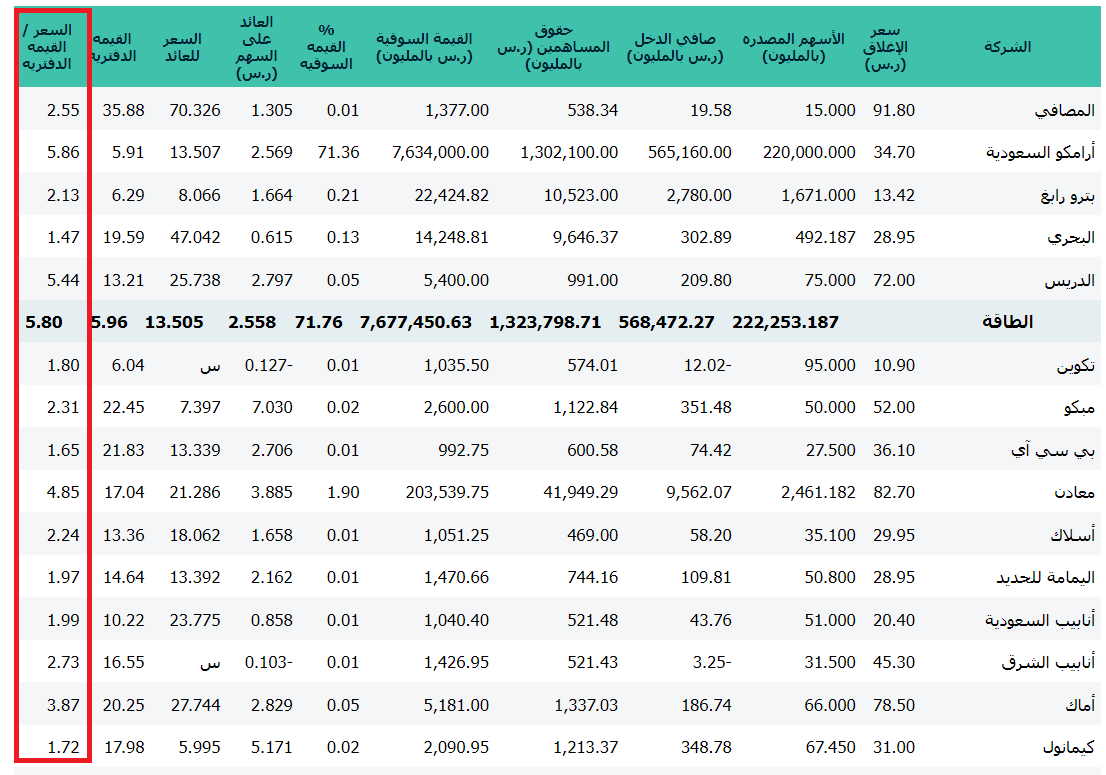This screenshot has width=1106, height=775.
Task: Click sector total shares 222,253.187
Action: pyautogui.click(x=785, y=322)
